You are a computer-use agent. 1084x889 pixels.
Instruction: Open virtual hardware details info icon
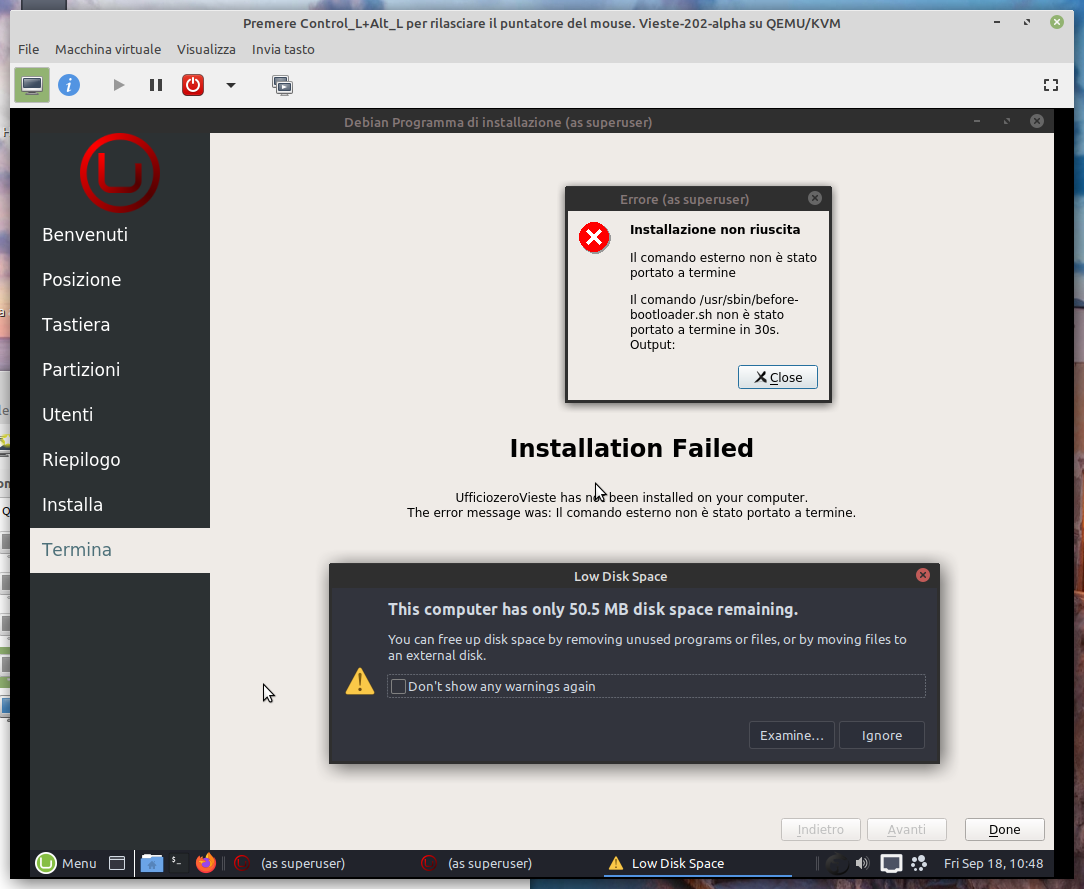tap(68, 85)
